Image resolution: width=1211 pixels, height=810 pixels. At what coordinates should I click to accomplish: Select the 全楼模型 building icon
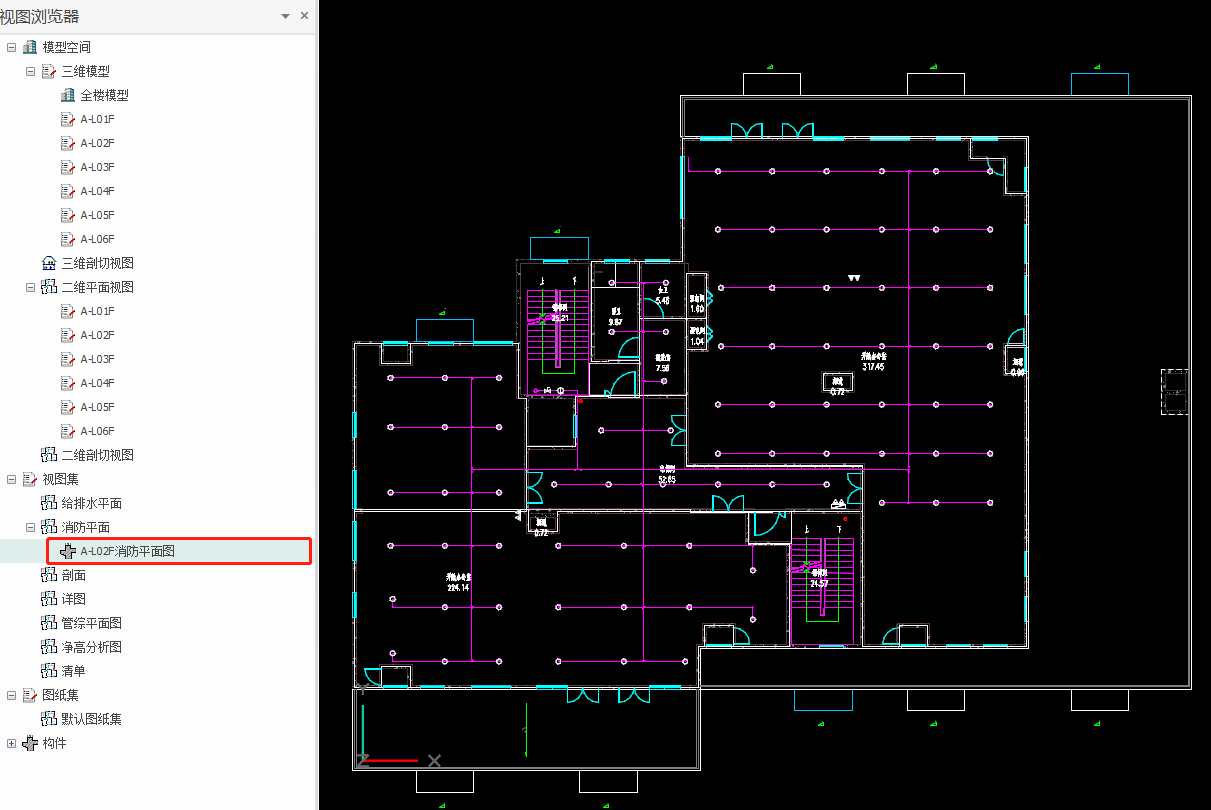pyautogui.click(x=68, y=95)
